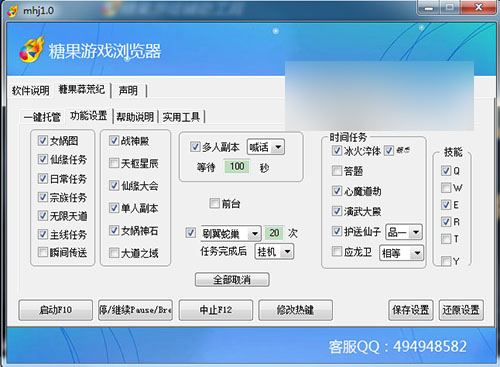The image size is (500, 367).
Task: Uncheck 单人副本 option
Action: pyautogui.click(x=114, y=208)
